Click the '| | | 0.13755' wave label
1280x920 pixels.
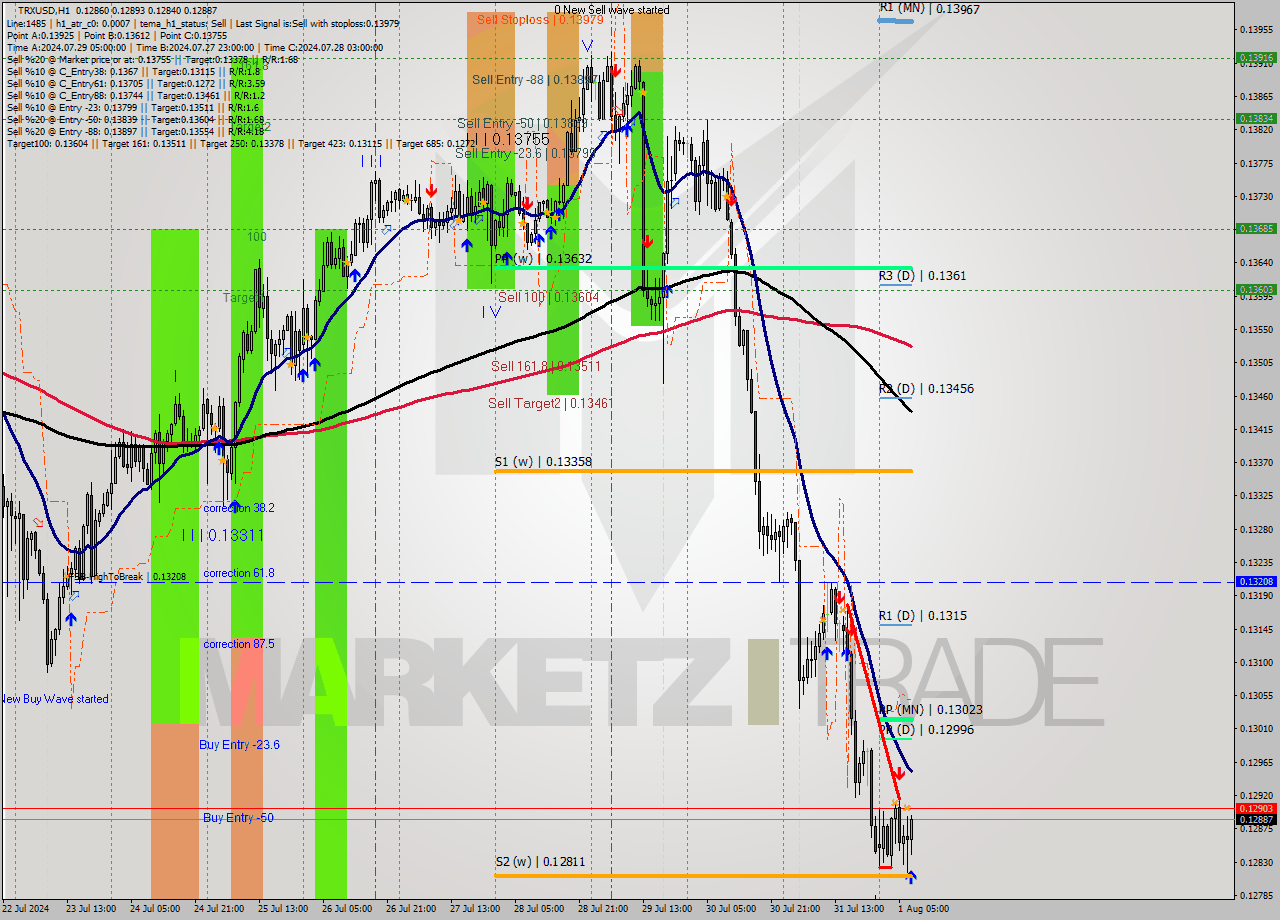point(508,139)
